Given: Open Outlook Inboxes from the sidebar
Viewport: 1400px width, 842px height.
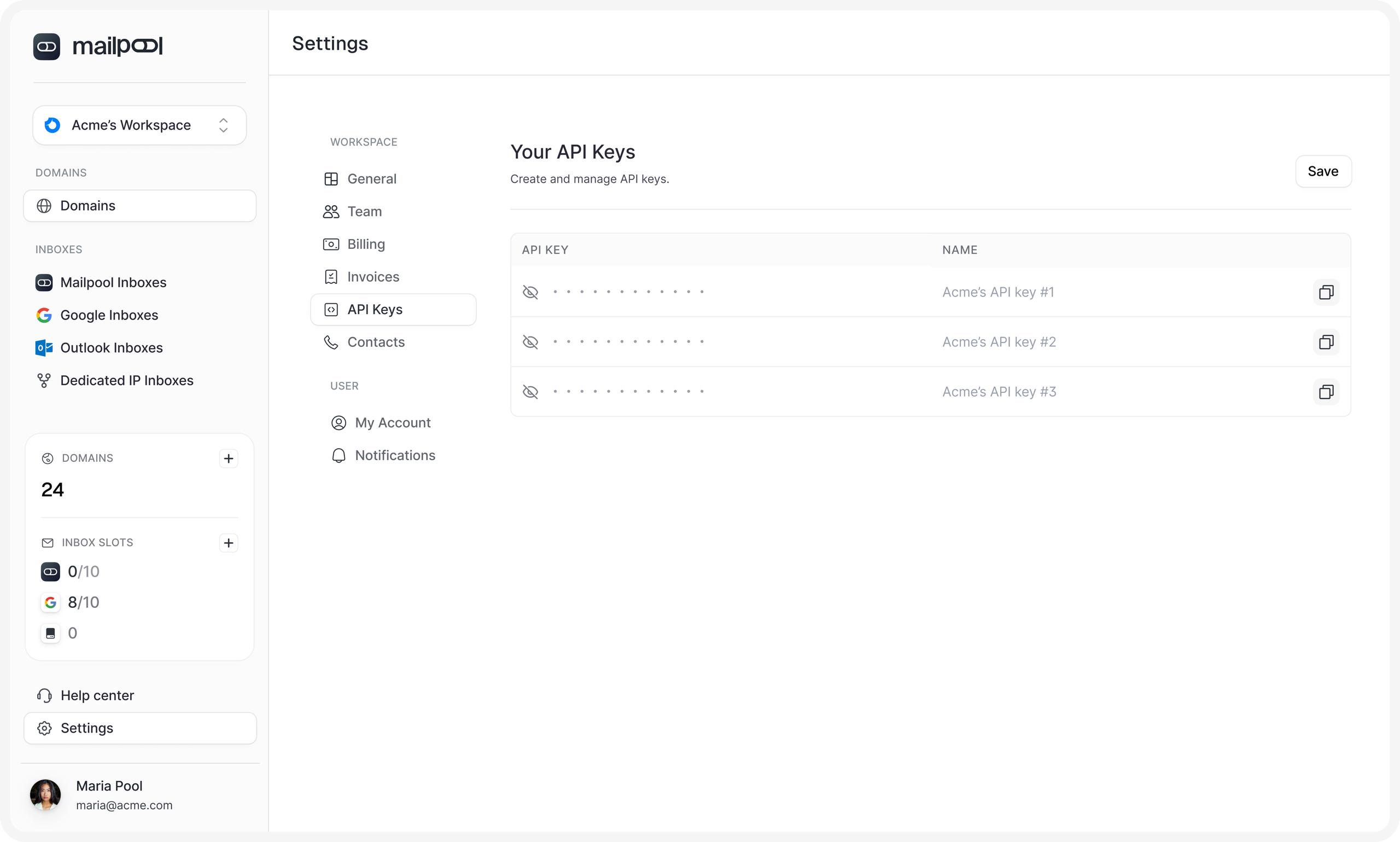Looking at the screenshot, I should click(x=111, y=348).
